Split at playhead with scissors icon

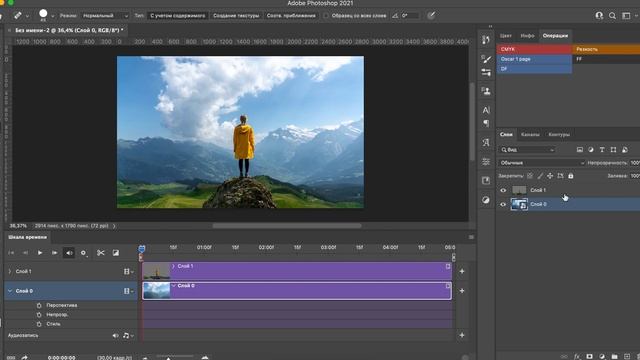coord(100,253)
